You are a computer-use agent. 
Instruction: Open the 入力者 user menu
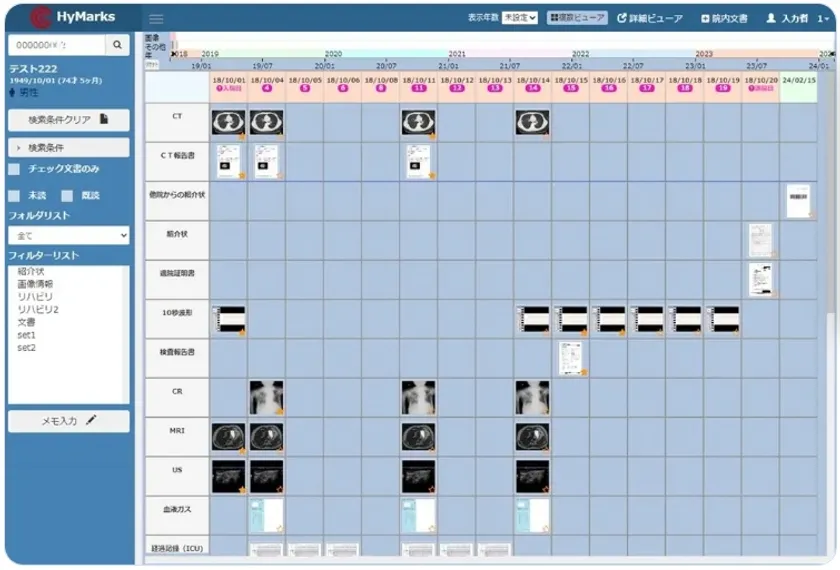[797, 18]
